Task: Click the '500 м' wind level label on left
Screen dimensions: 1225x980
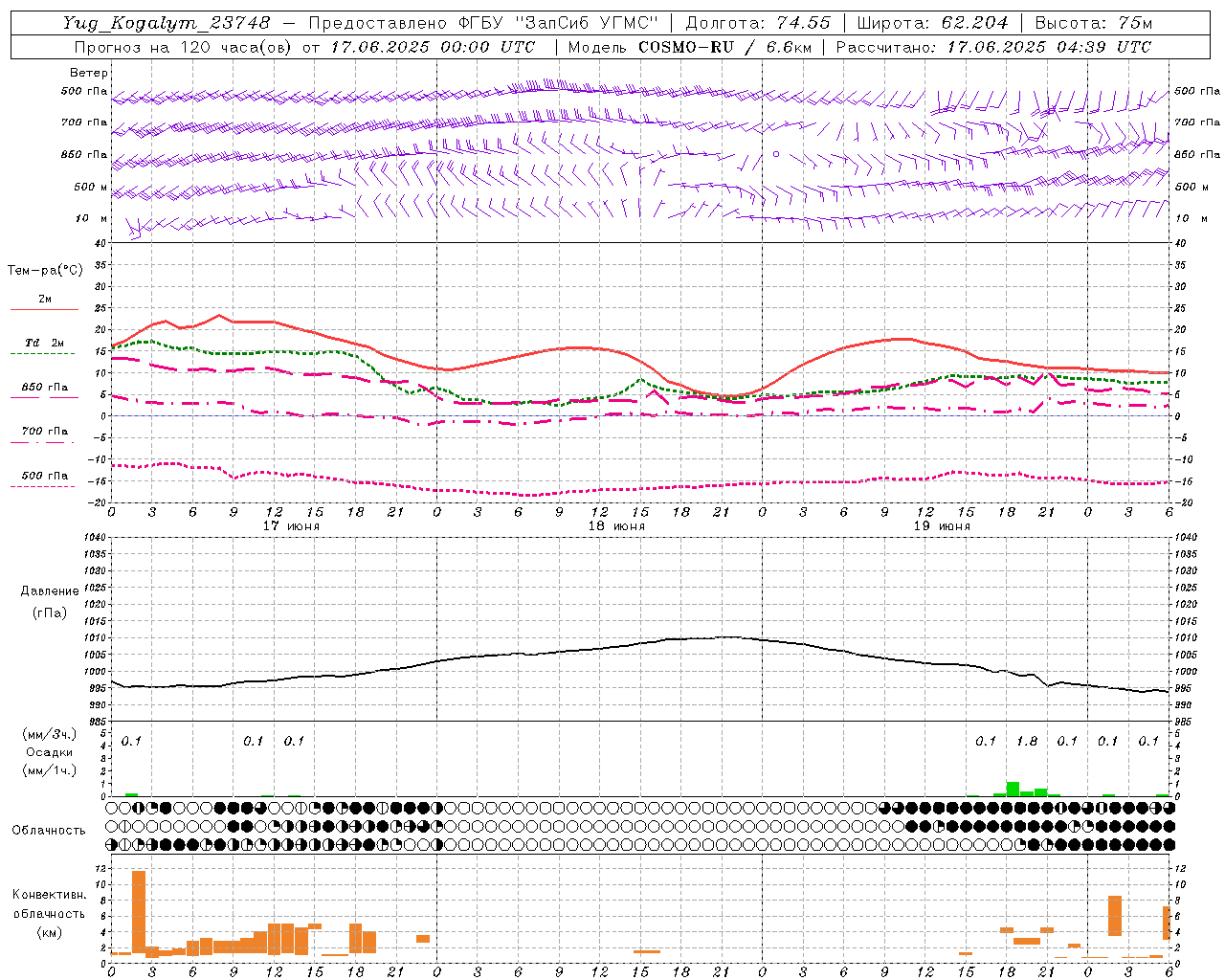Action: click(x=91, y=187)
